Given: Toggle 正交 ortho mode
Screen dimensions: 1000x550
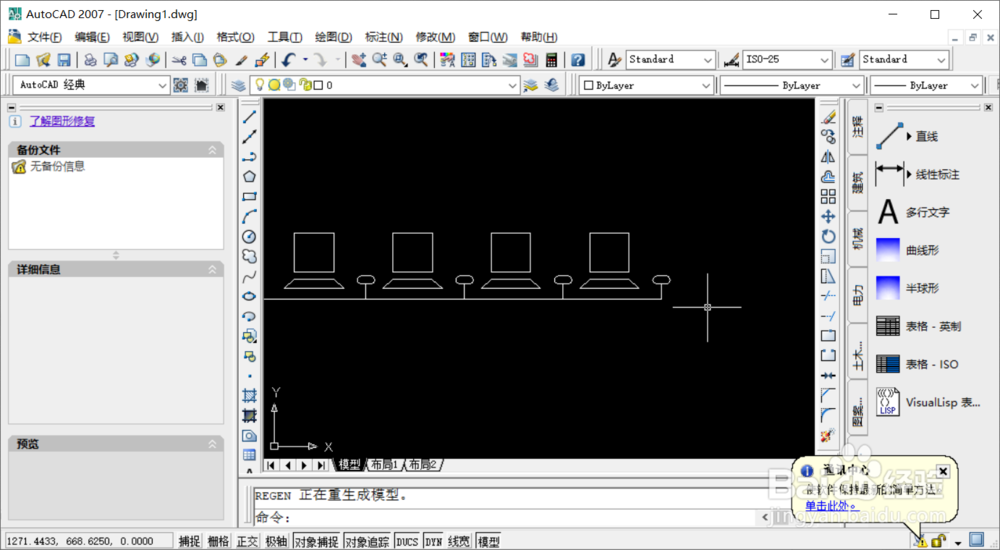Looking at the screenshot, I should tap(247, 542).
